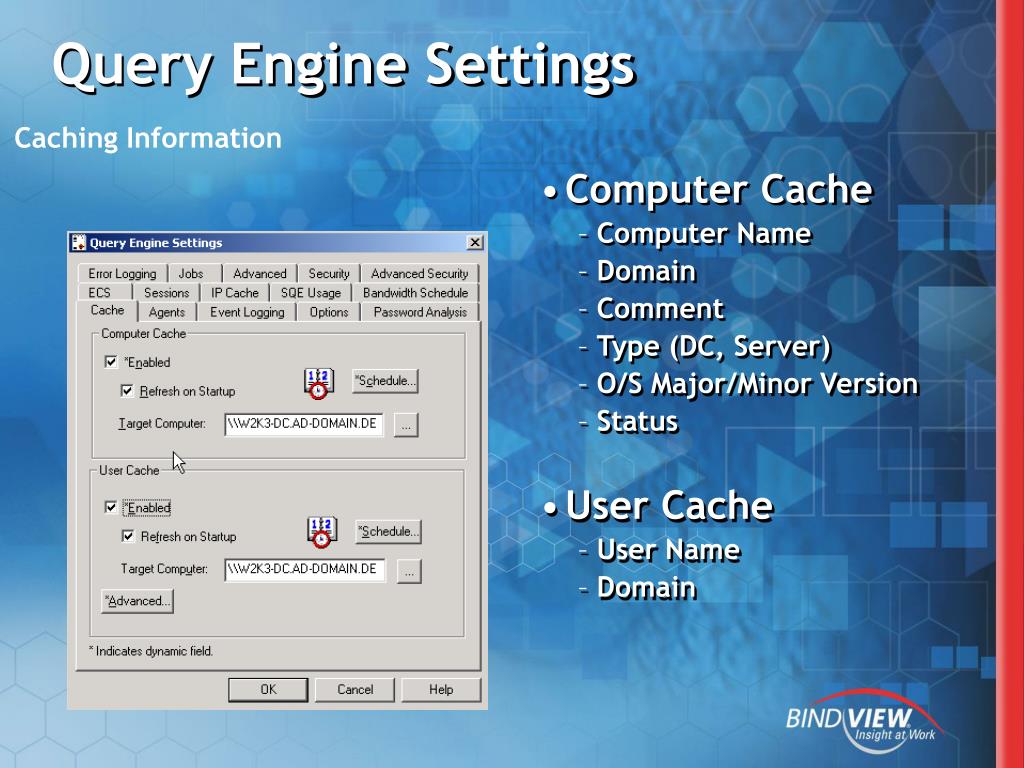Viewport: 1024px width, 768px height.
Task: Click the Query Engine Settings title bar
Action: click(277, 243)
